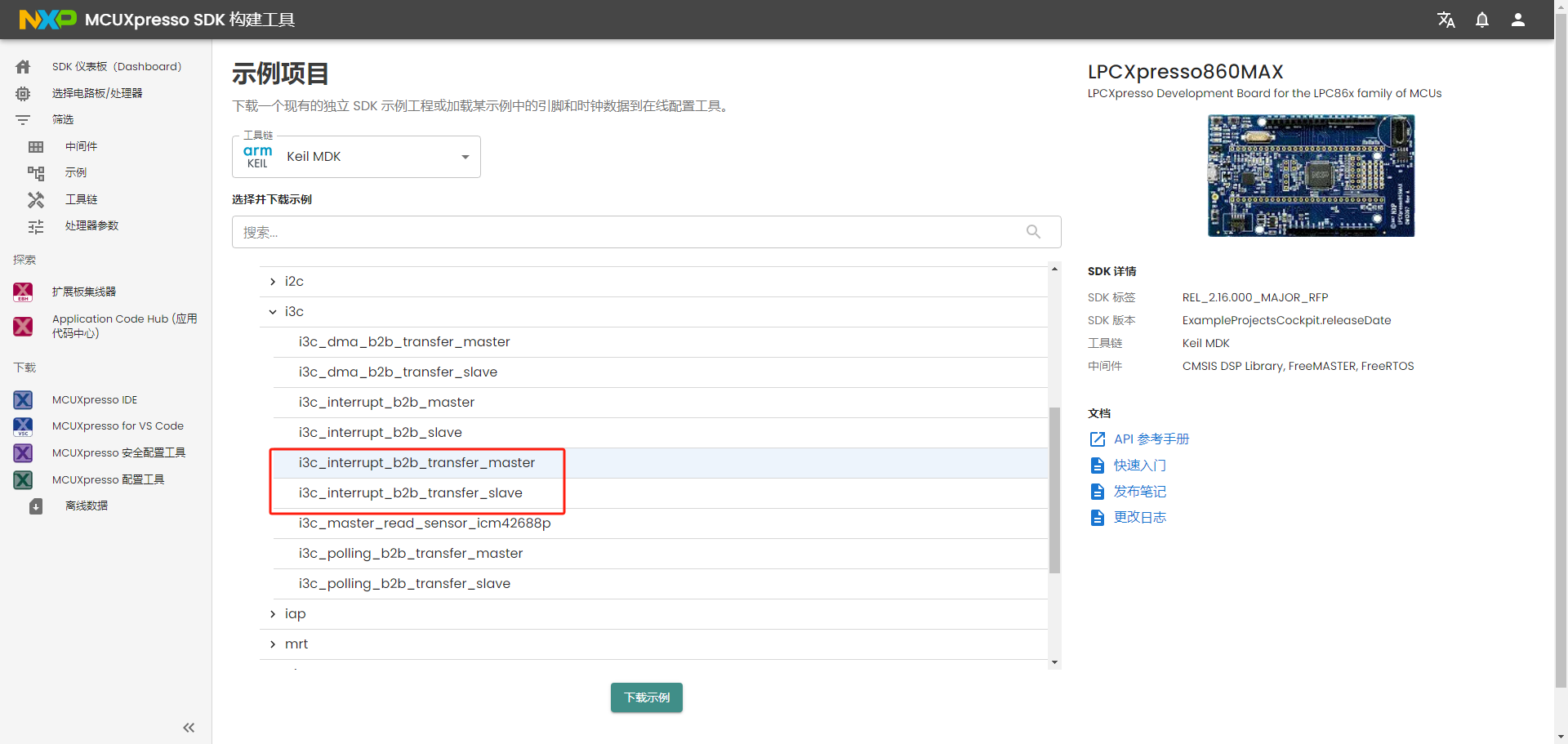Image resolution: width=1568 pixels, height=744 pixels.
Task: Open the user account icon
Action: pos(1518,20)
